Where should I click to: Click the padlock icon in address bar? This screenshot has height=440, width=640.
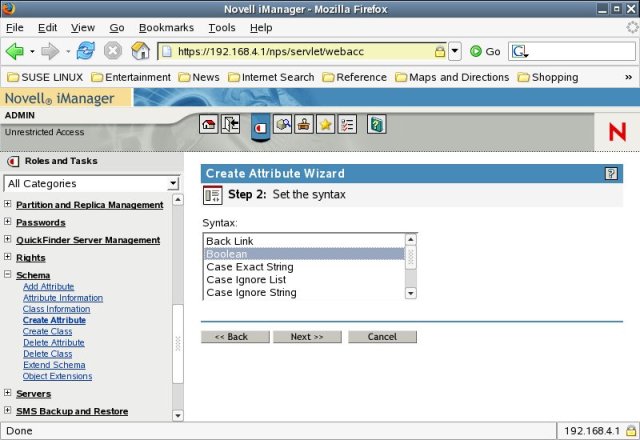[x=440, y=52]
